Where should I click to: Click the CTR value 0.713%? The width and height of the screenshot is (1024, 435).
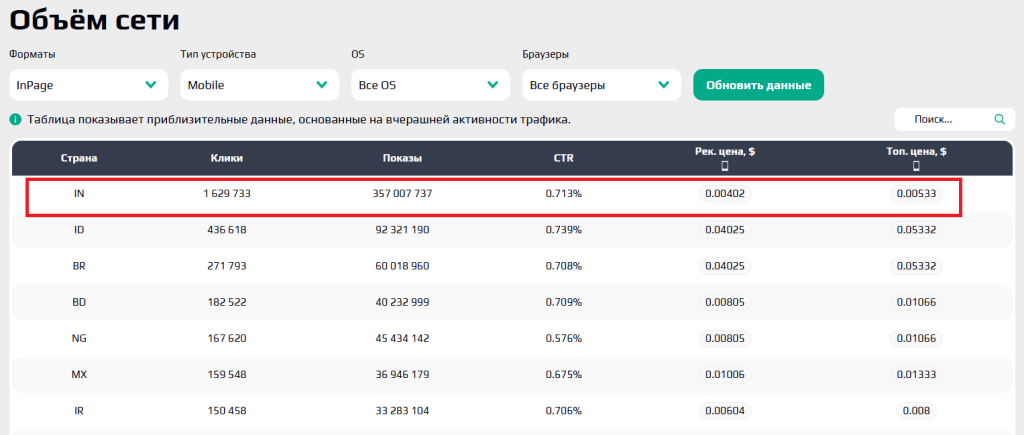(x=564, y=193)
